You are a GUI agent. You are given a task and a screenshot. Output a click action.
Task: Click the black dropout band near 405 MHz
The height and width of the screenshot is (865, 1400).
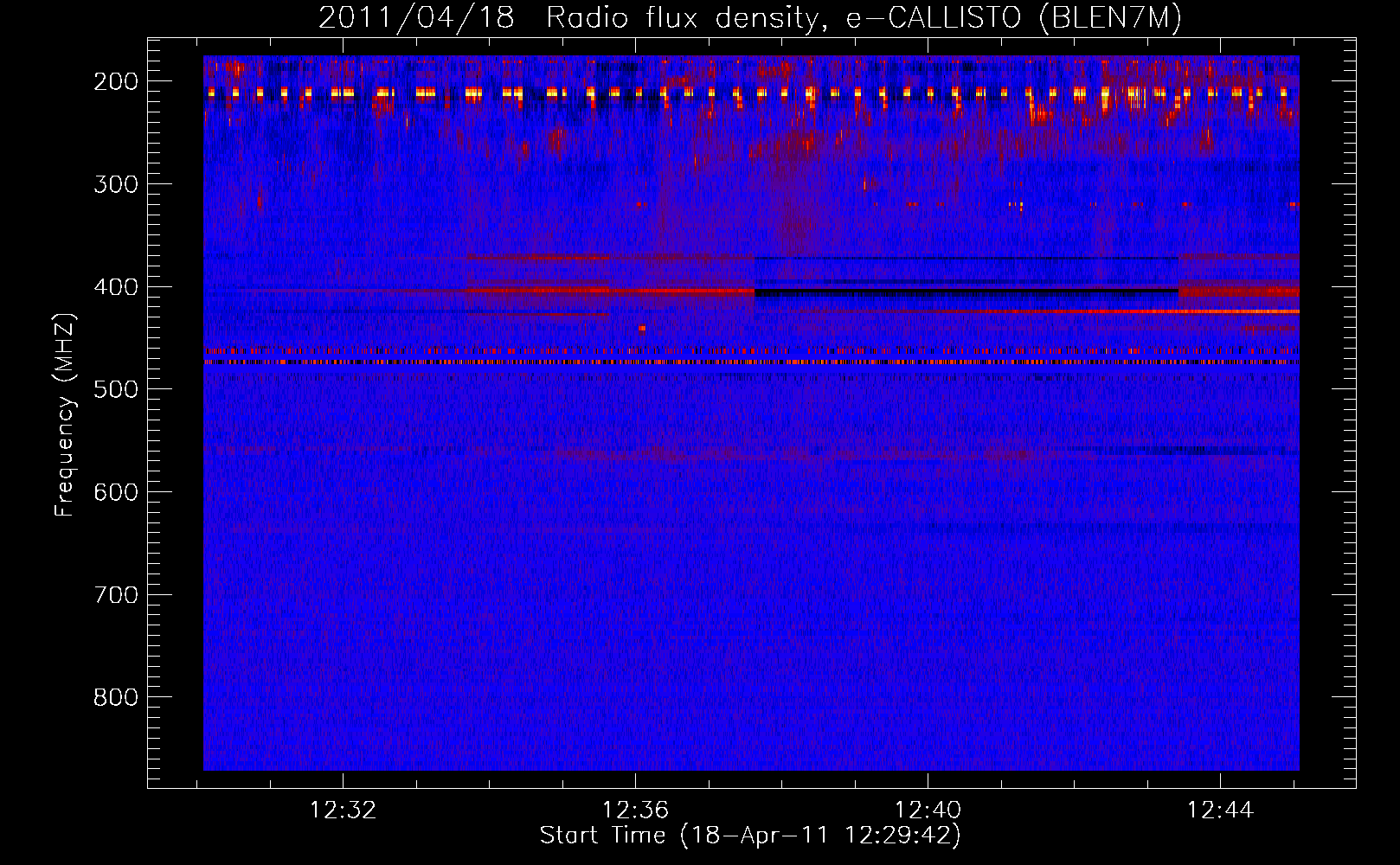click(967, 293)
